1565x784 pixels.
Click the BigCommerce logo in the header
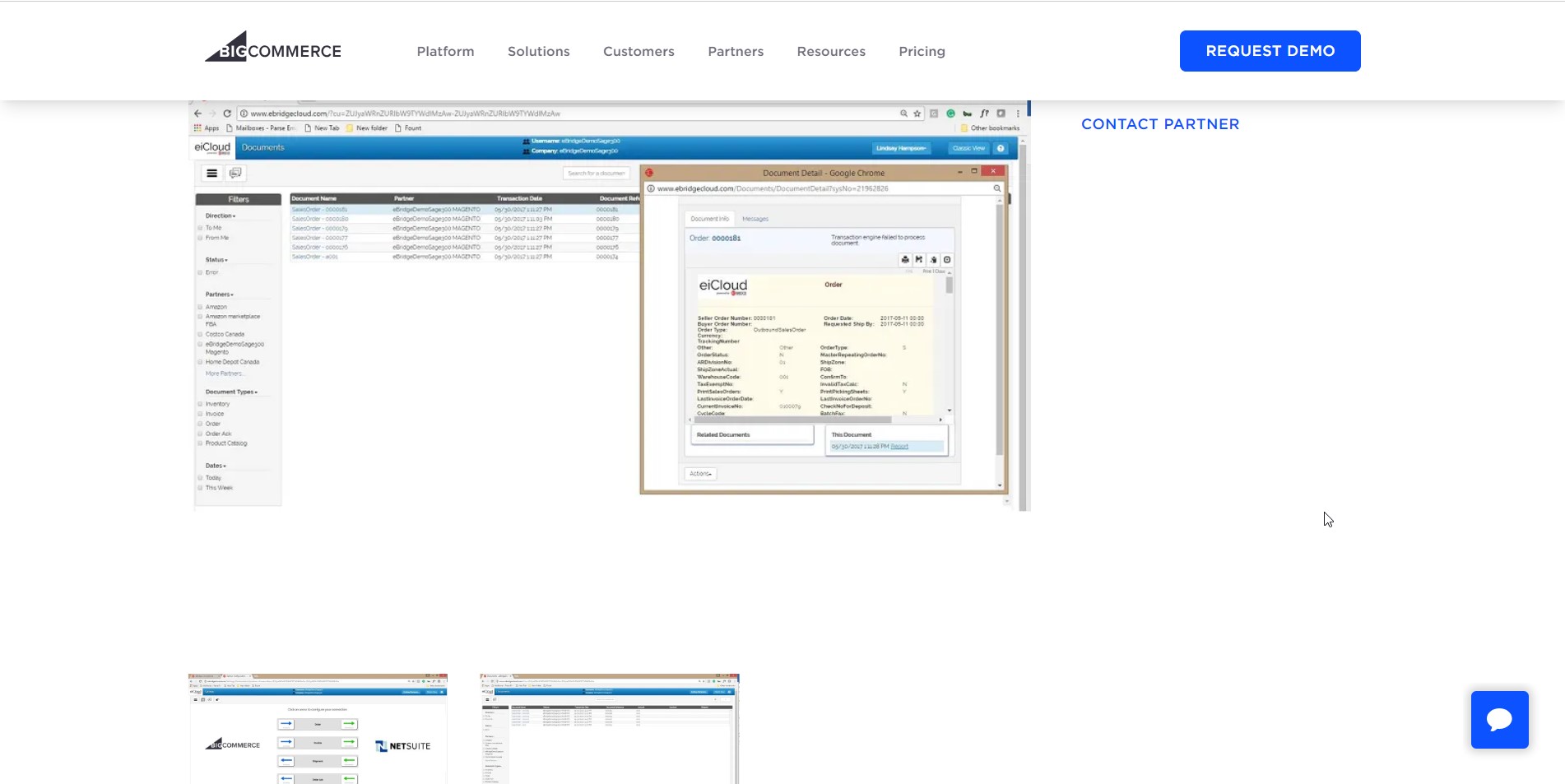pyautogui.click(x=272, y=48)
